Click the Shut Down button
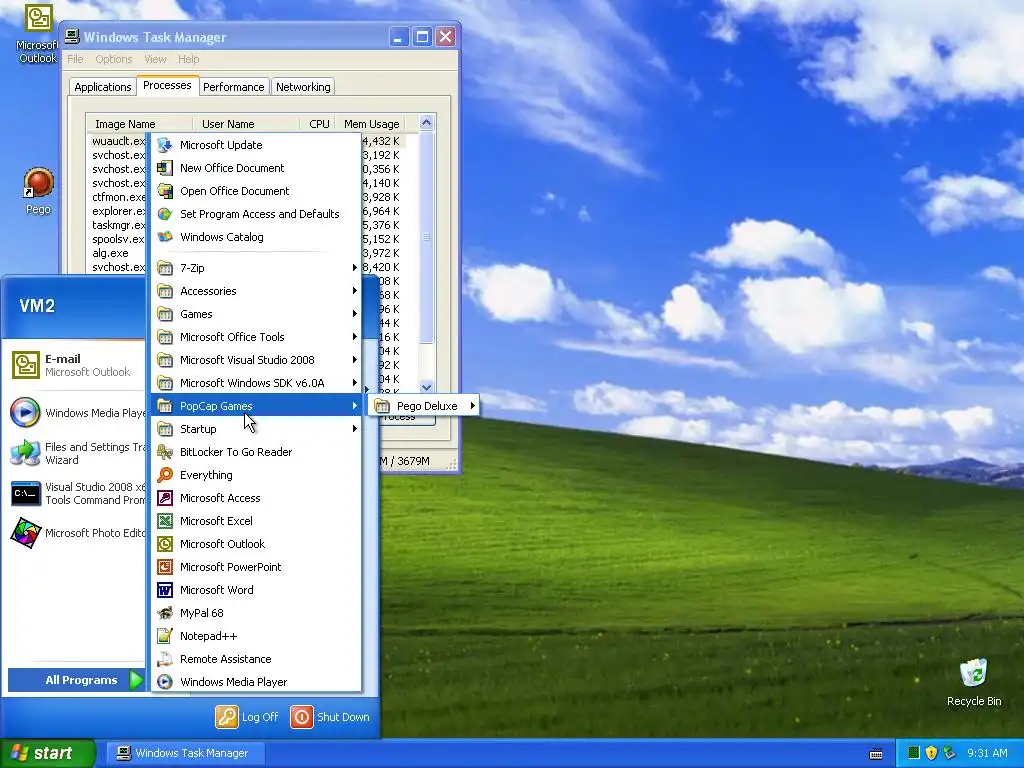 click(330, 716)
